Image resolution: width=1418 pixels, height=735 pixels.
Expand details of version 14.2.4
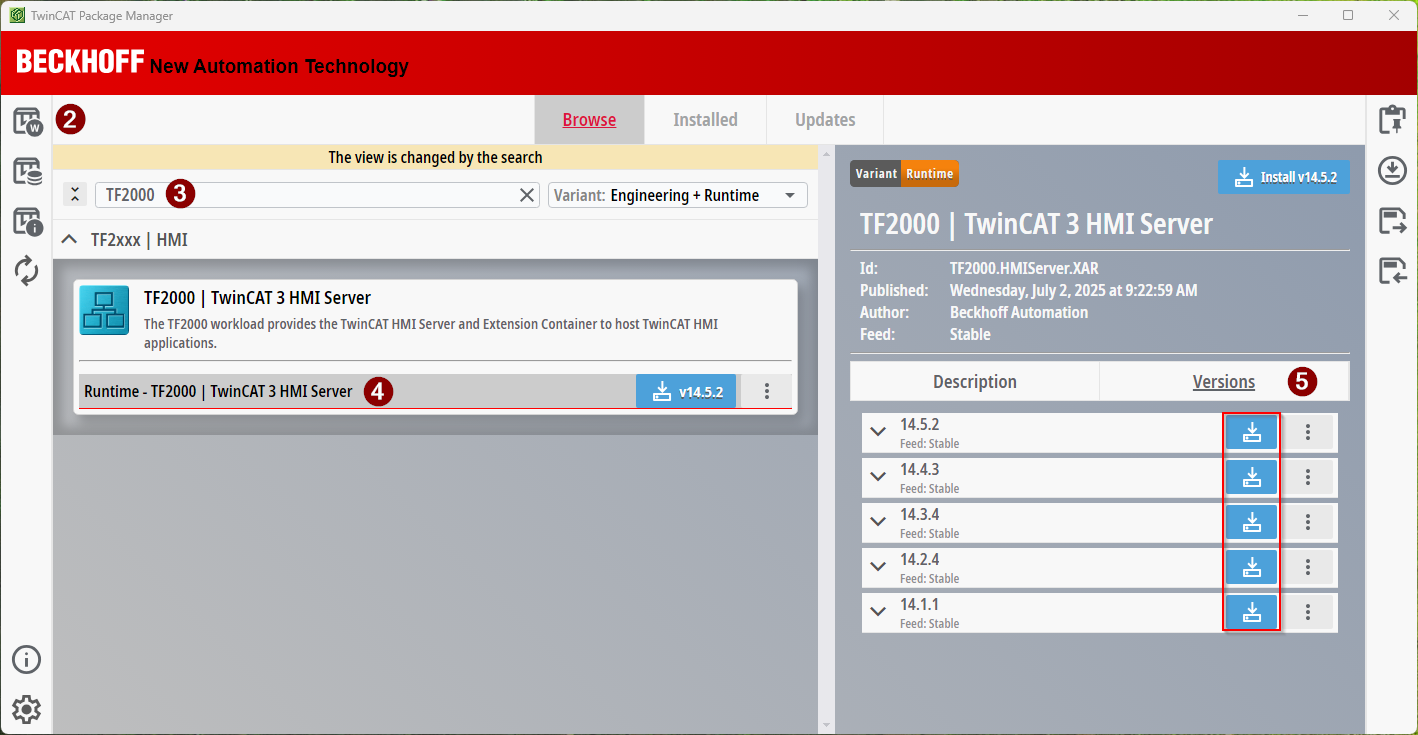click(x=878, y=567)
